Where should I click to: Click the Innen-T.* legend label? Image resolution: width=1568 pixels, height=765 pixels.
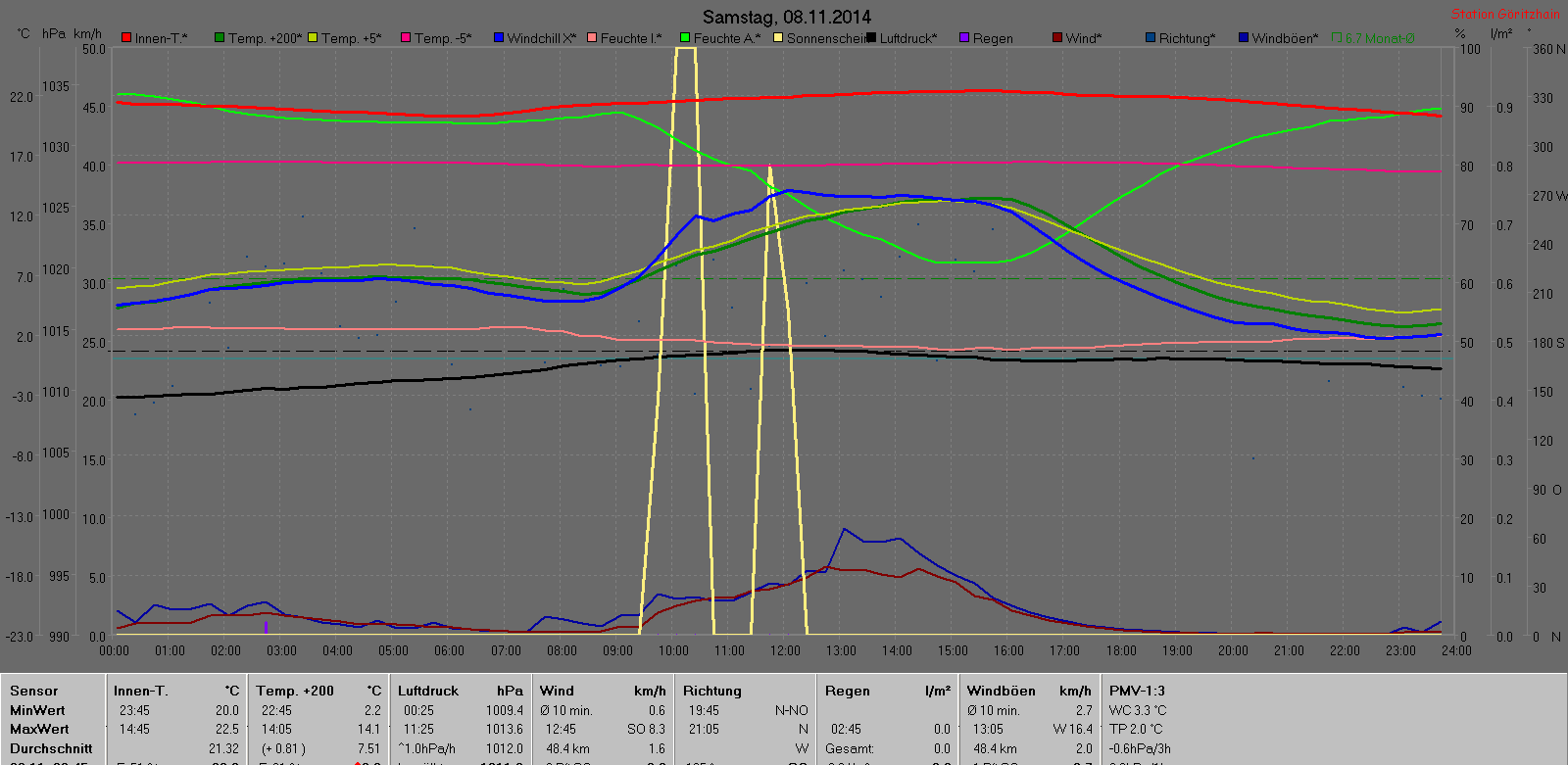[x=161, y=38]
